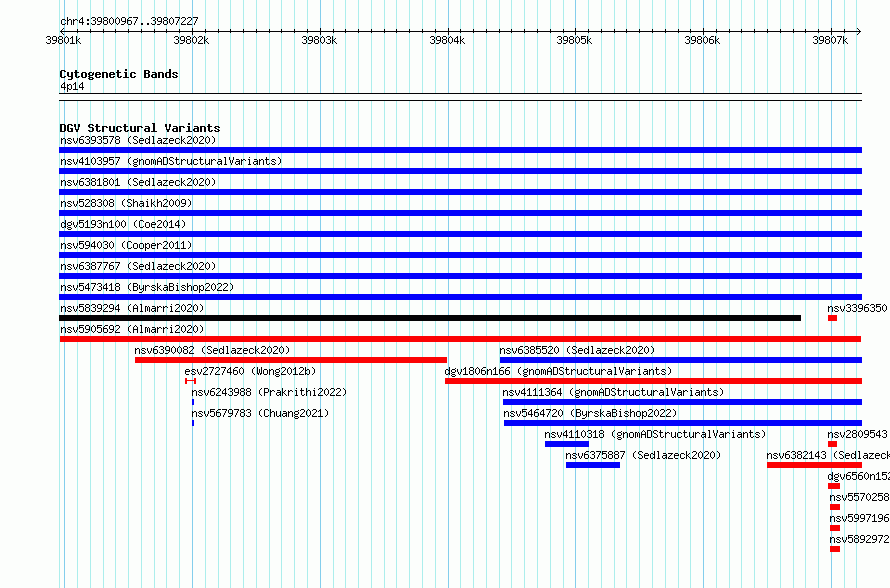Click the red bar under nsv6390082
This screenshot has height=588, width=890.
291,360
